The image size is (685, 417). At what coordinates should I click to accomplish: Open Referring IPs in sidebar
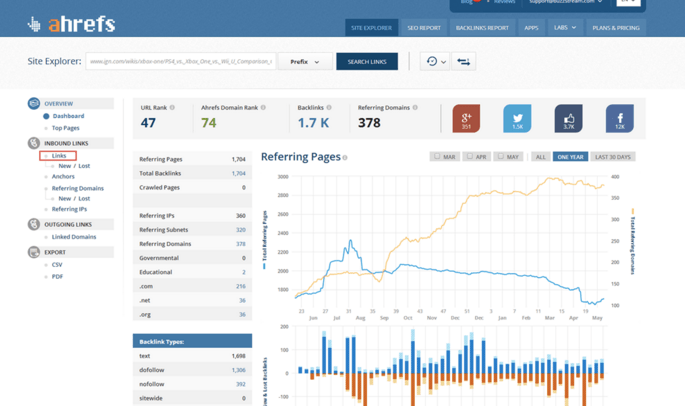point(69,209)
